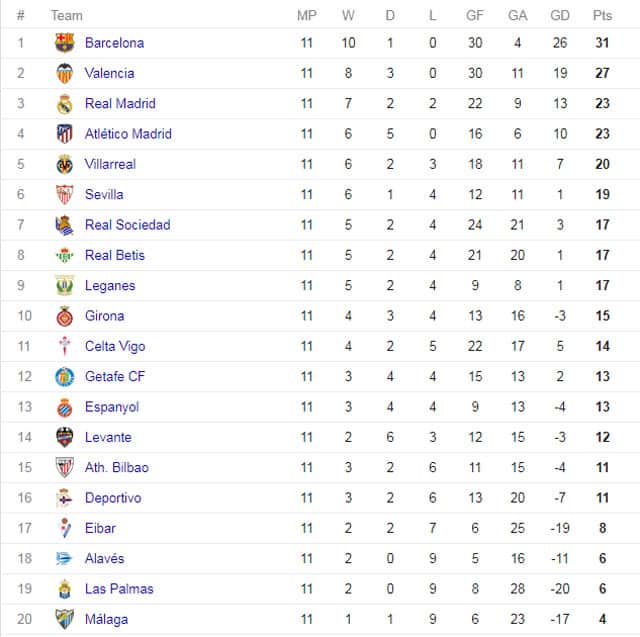640x637 pixels.
Task: Click the Málaga club crest icon
Action: tap(64, 619)
